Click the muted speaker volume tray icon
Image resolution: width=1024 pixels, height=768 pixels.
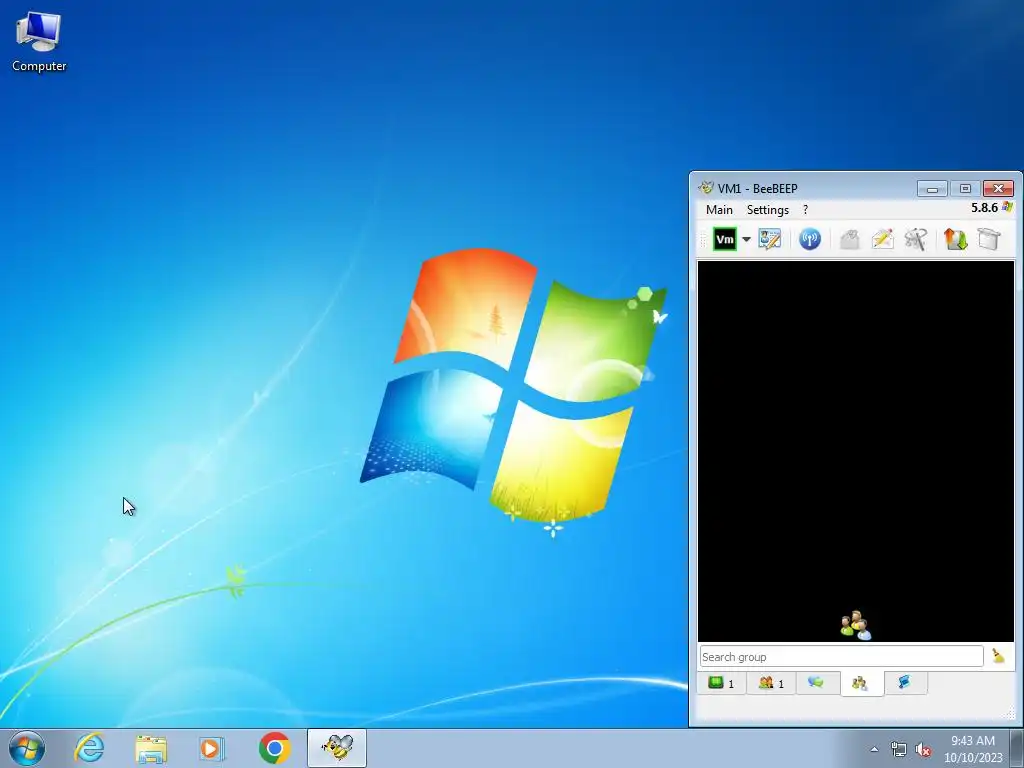(x=923, y=750)
